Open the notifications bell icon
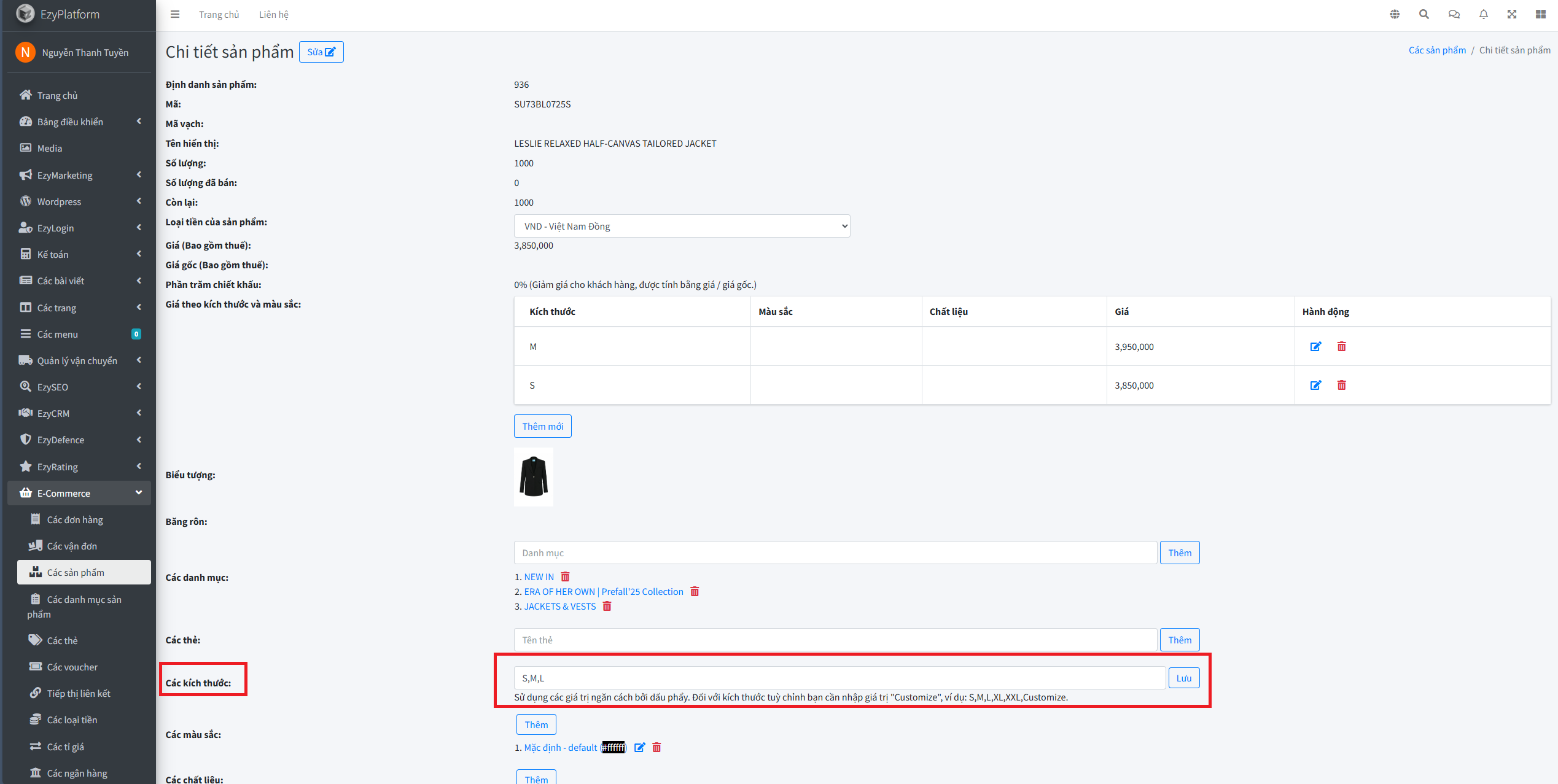The width and height of the screenshot is (1558, 784). [1483, 14]
